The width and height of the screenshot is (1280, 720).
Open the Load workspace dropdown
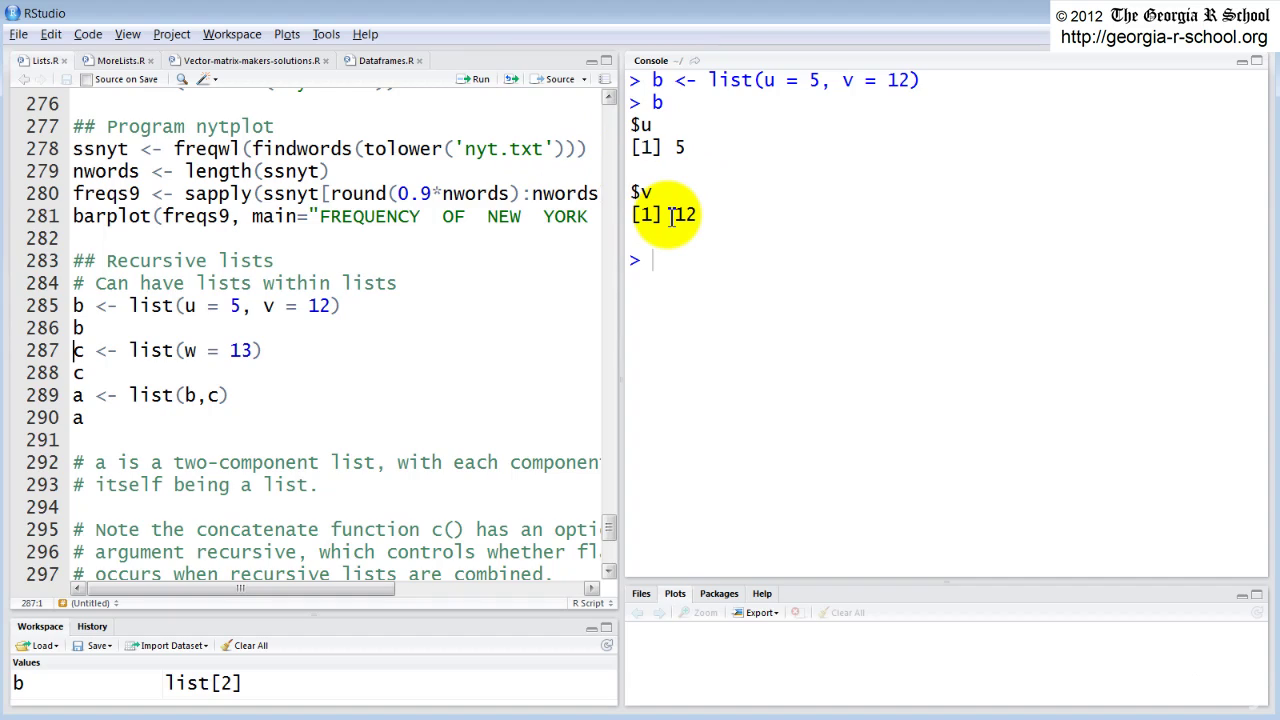click(x=37, y=646)
